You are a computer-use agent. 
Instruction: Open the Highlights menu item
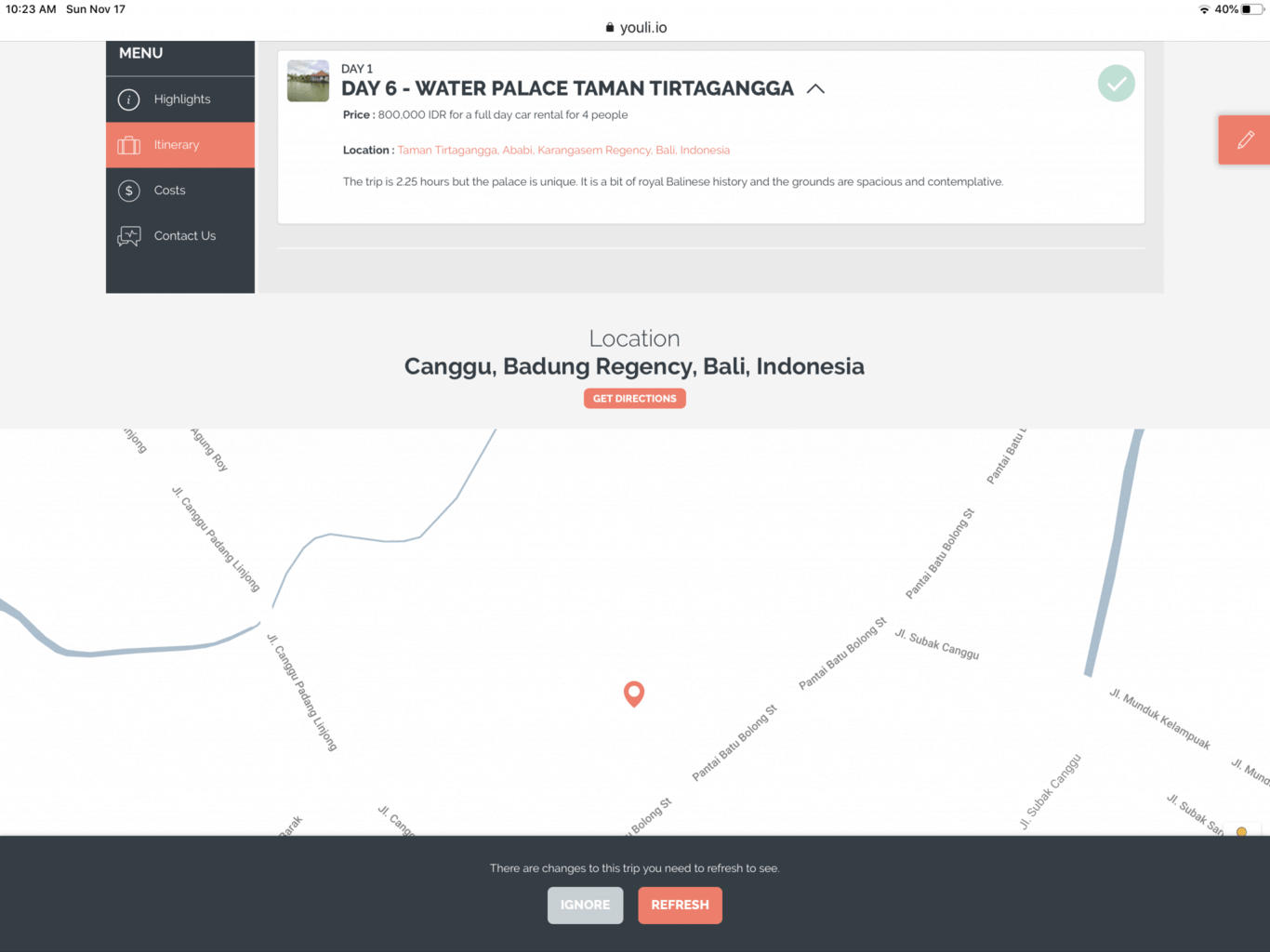coord(182,99)
